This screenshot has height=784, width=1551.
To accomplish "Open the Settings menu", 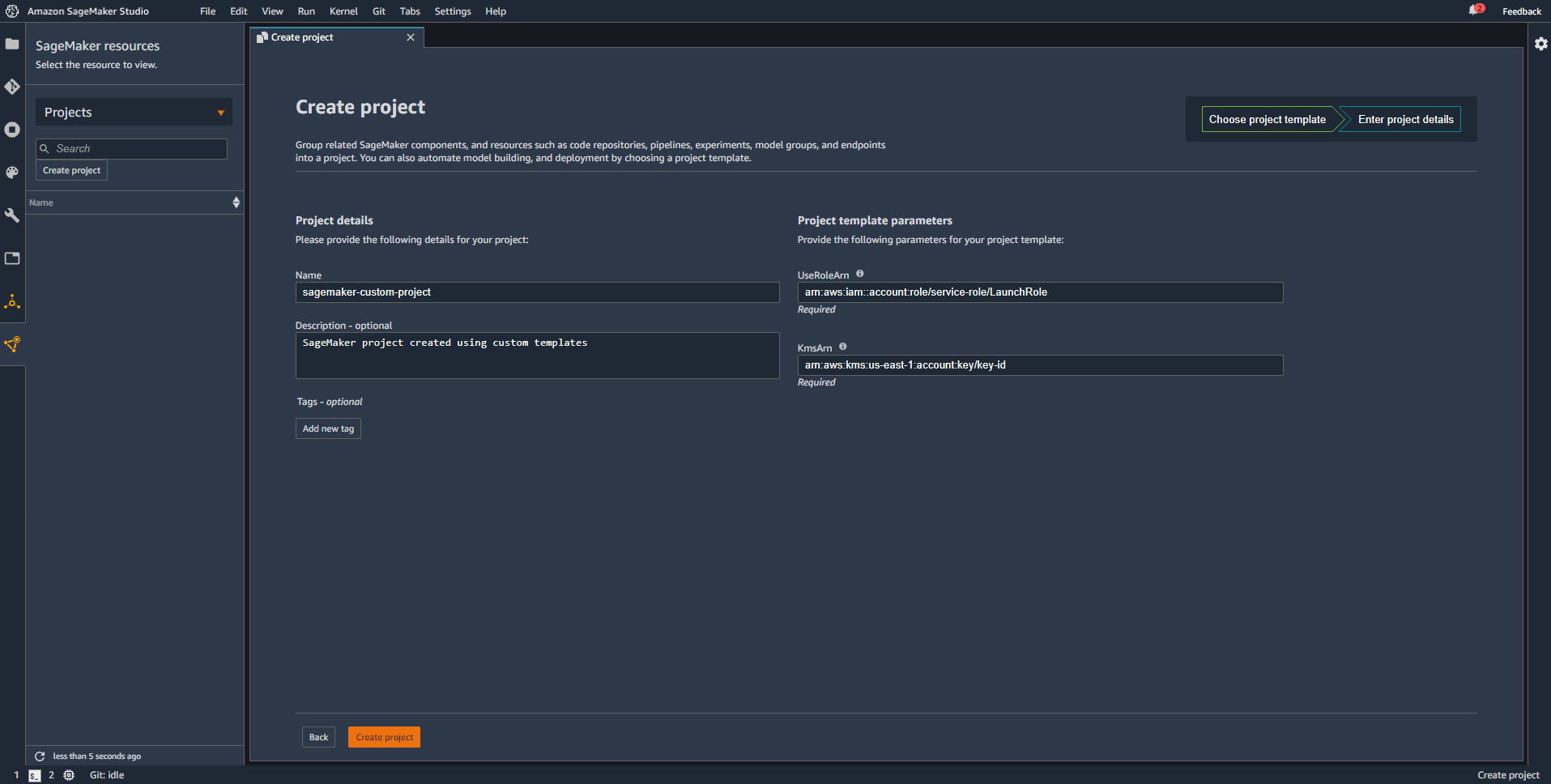I will [x=453, y=11].
